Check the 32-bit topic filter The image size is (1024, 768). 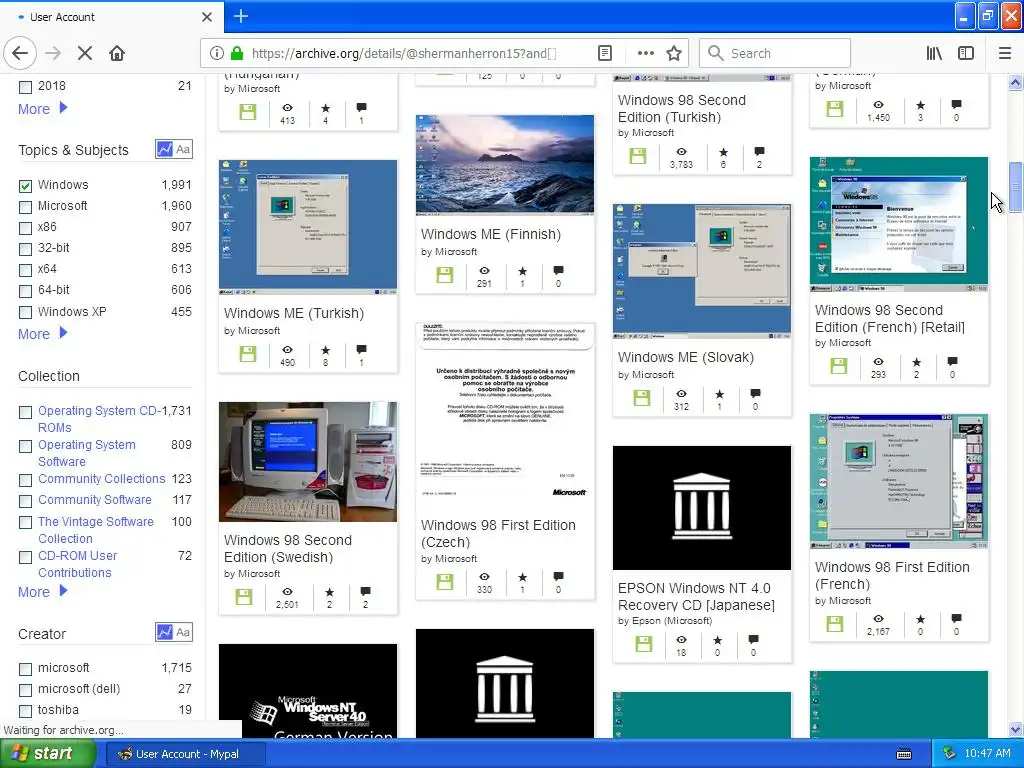[25, 249]
